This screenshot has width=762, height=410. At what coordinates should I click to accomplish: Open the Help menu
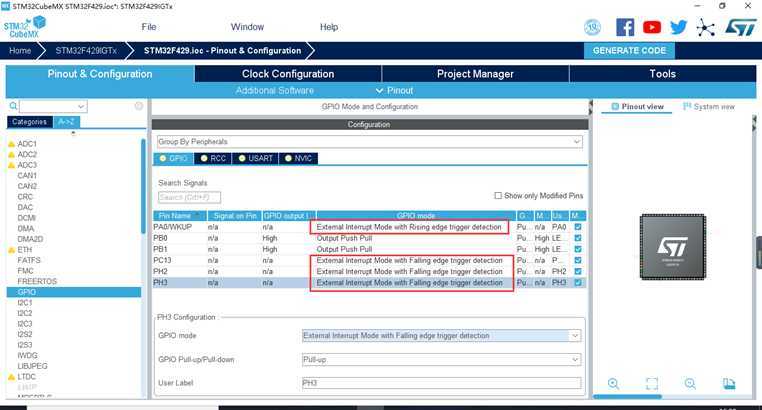tap(329, 27)
